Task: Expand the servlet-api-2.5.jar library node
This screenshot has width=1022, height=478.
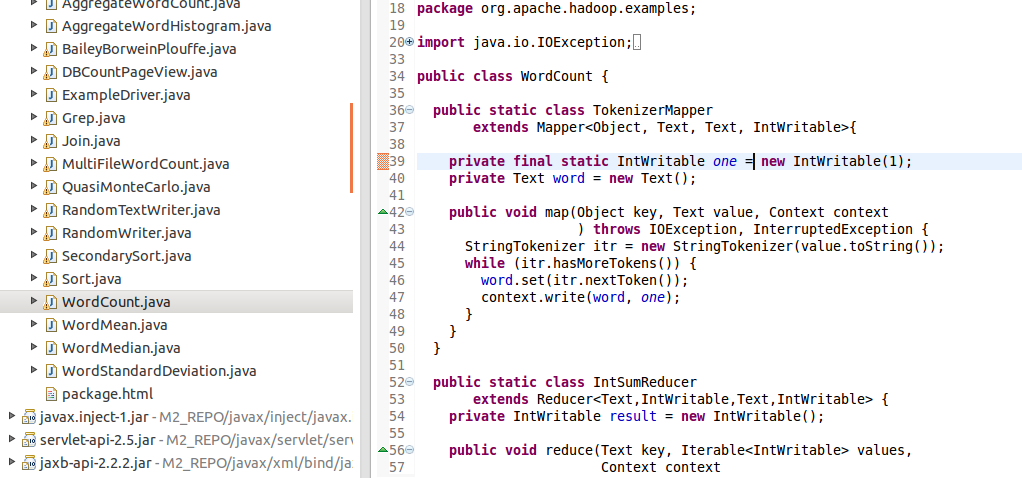Action: click(10, 440)
